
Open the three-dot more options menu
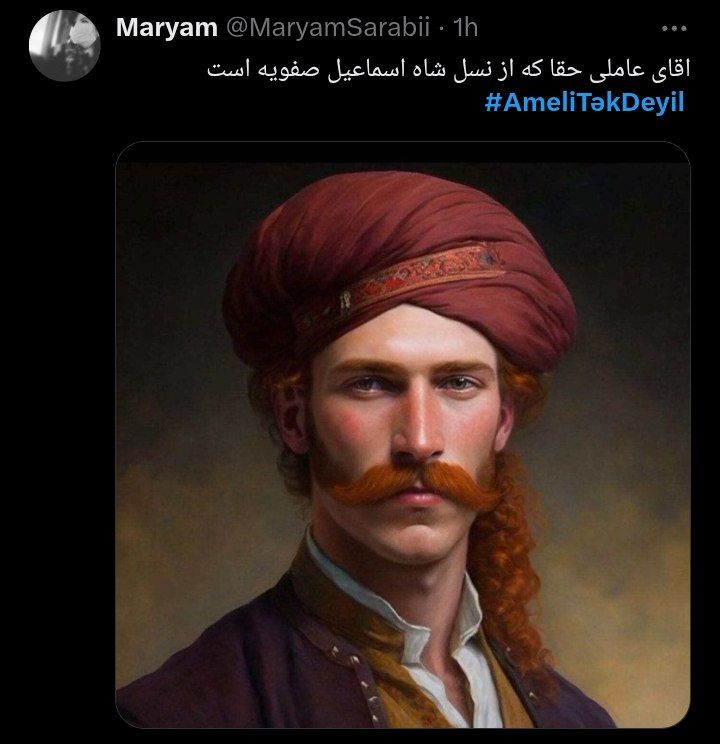[674, 28]
